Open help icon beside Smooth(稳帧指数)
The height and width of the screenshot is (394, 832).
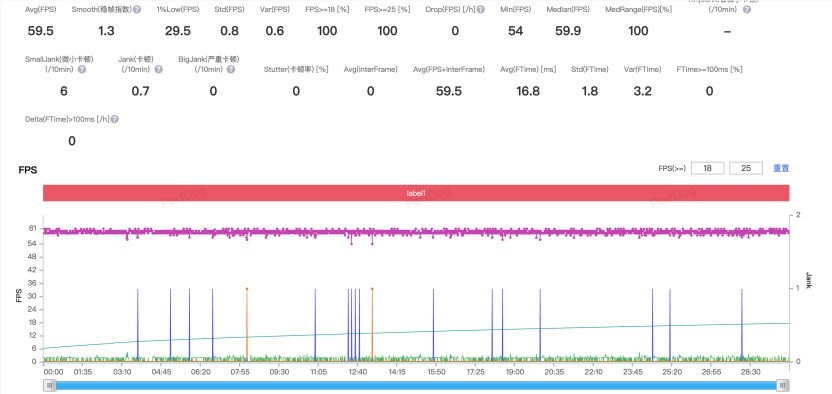(137, 10)
